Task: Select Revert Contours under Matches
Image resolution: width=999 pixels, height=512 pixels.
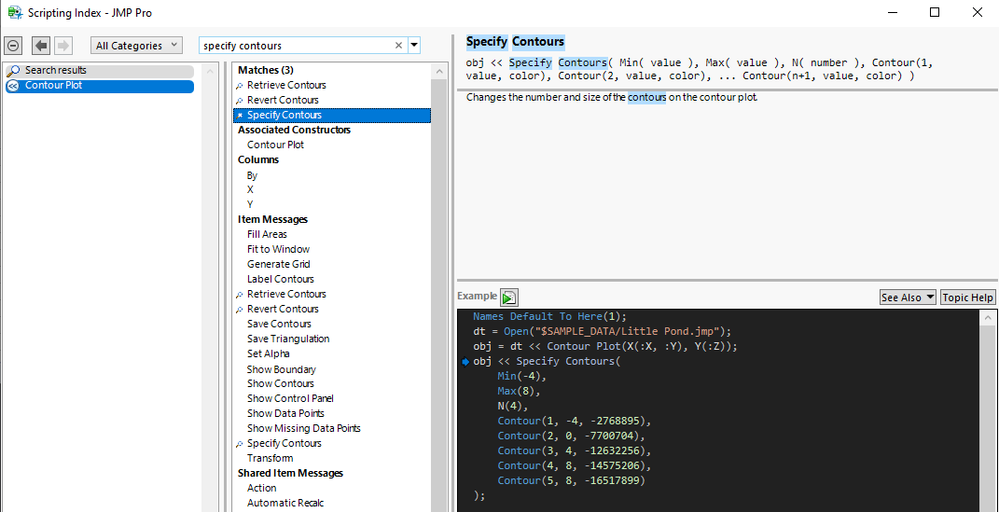Action: [282, 100]
